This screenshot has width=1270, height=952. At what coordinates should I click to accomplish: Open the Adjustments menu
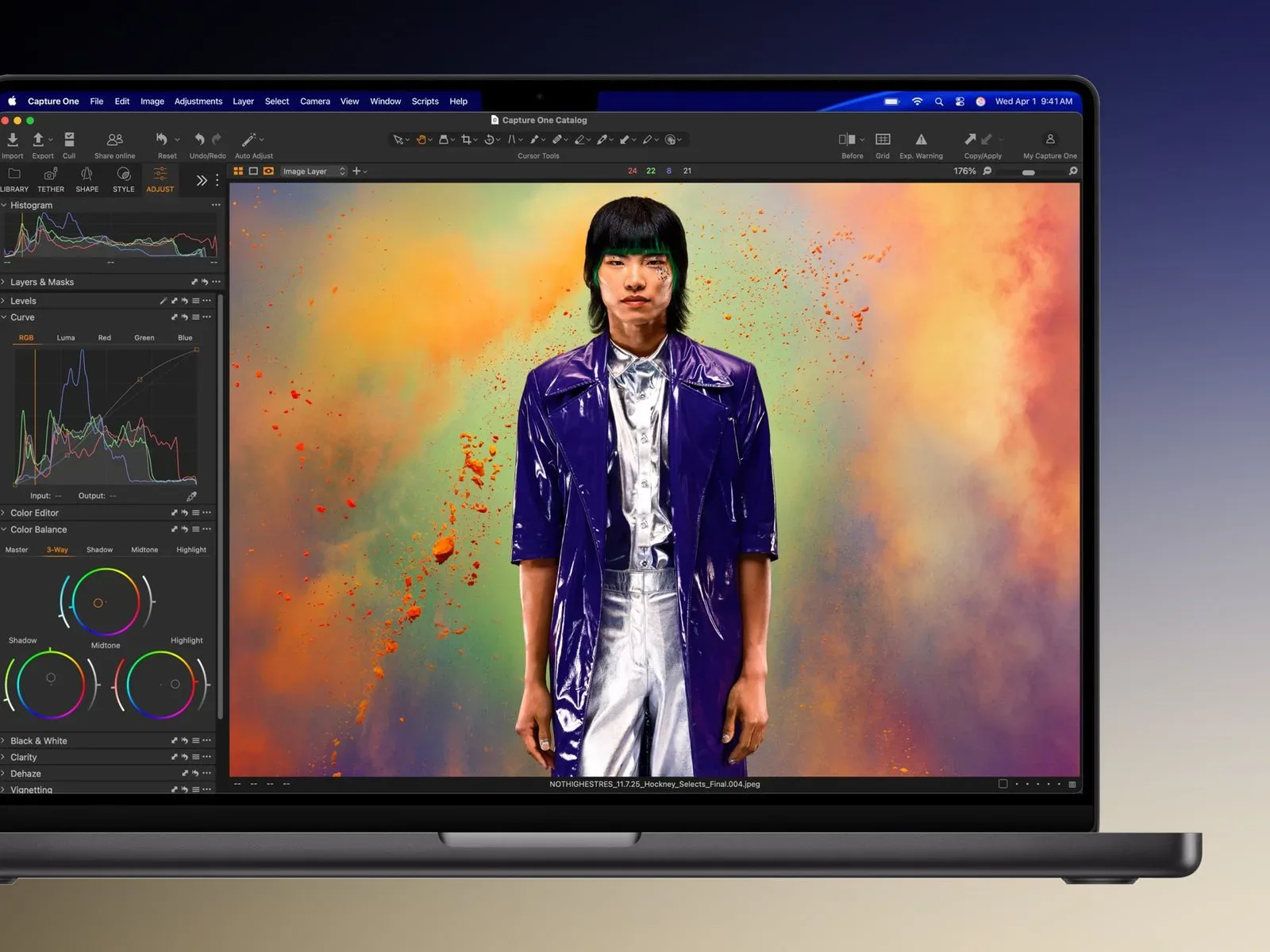tap(198, 102)
